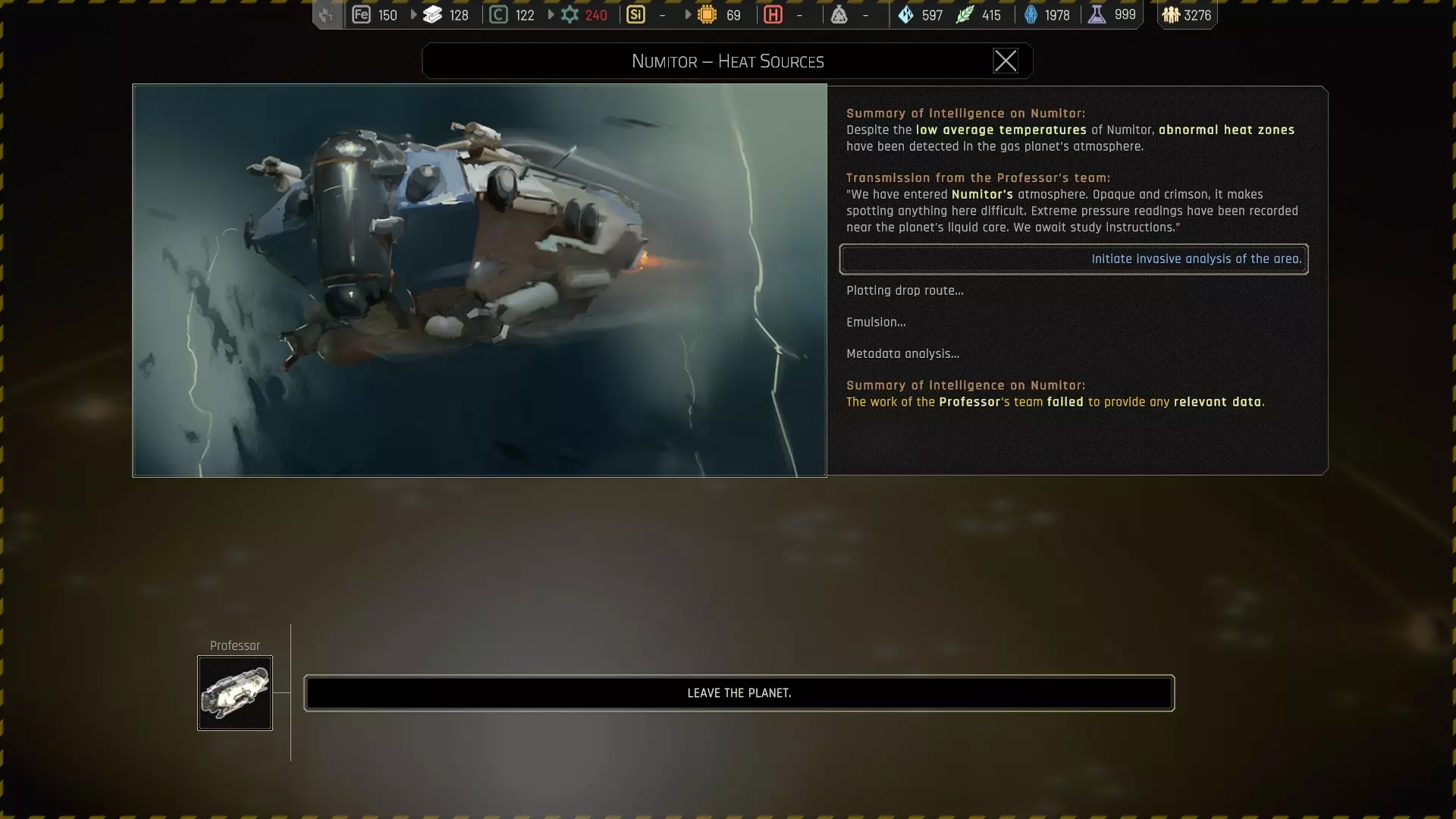Viewport: 1456px width, 819px height.
Task: Click the carbon (C) resource icon
Action: point(498,14)
